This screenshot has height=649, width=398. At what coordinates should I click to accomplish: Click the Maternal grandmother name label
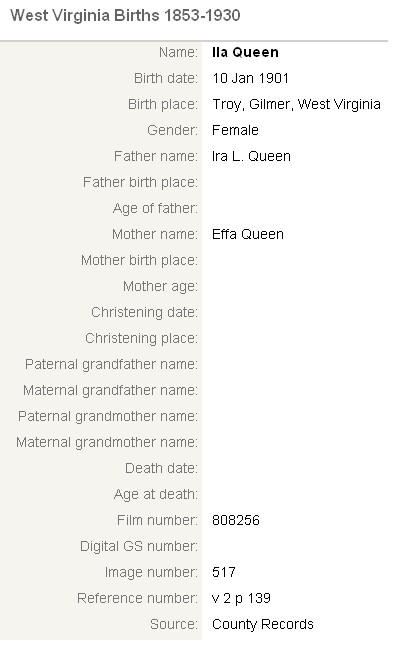tap(107, 442)
